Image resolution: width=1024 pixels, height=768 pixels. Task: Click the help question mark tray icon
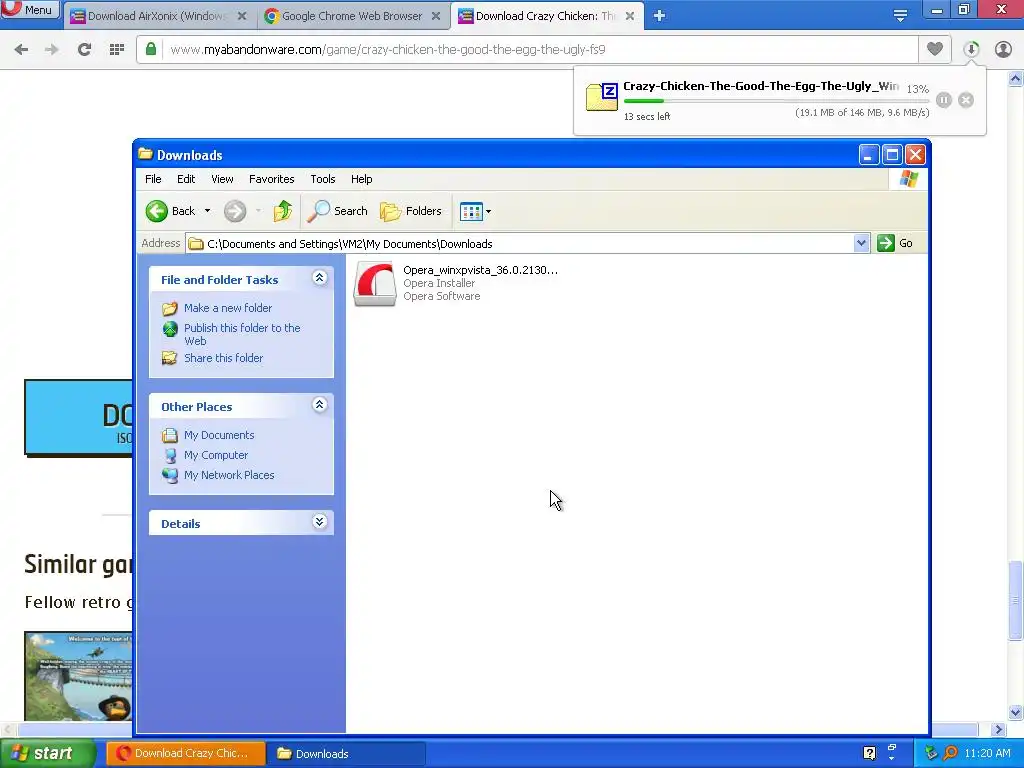[x=869, y=753]
